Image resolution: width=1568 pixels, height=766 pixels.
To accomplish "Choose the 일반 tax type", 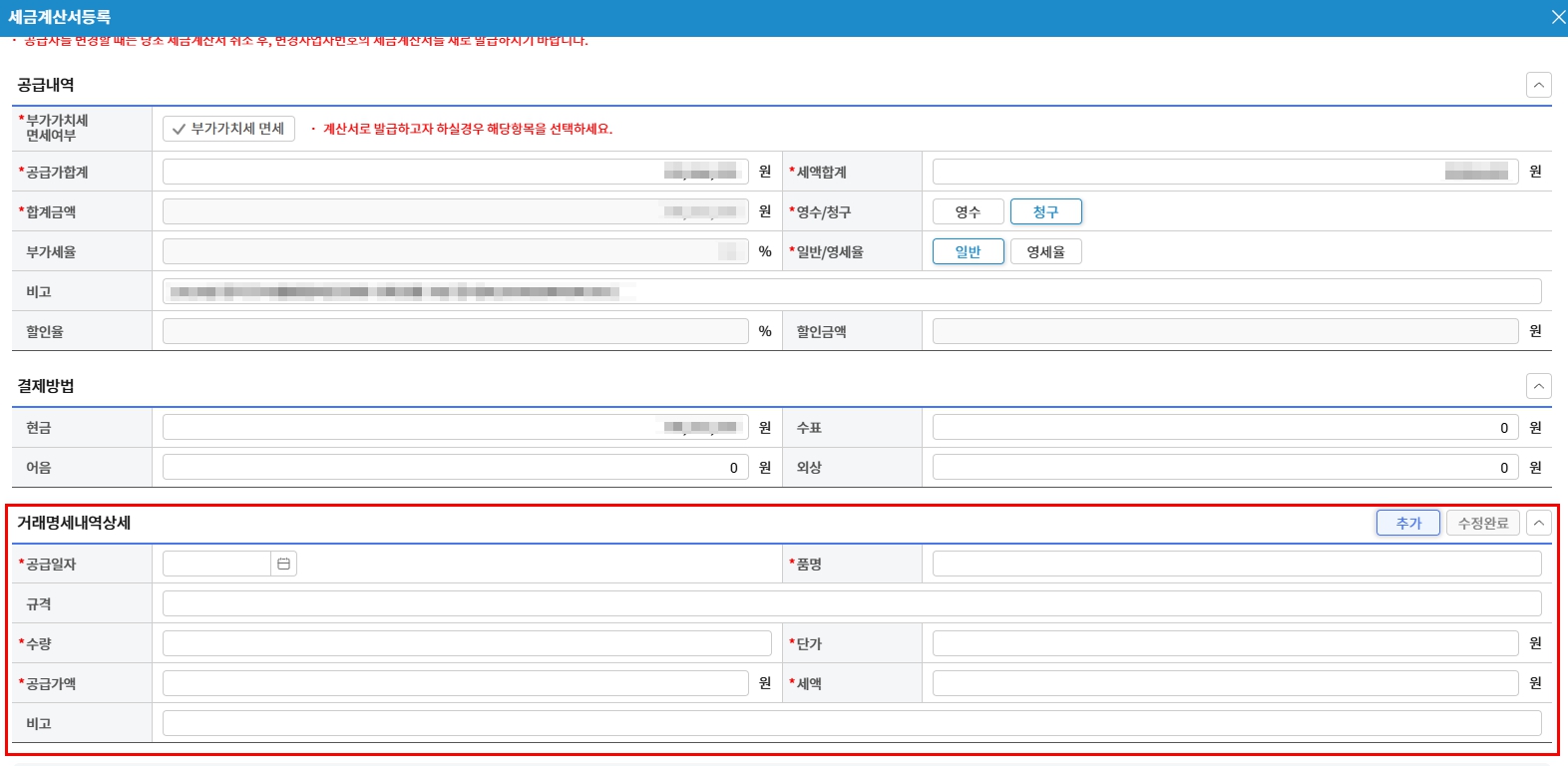I will pos(968,251).
